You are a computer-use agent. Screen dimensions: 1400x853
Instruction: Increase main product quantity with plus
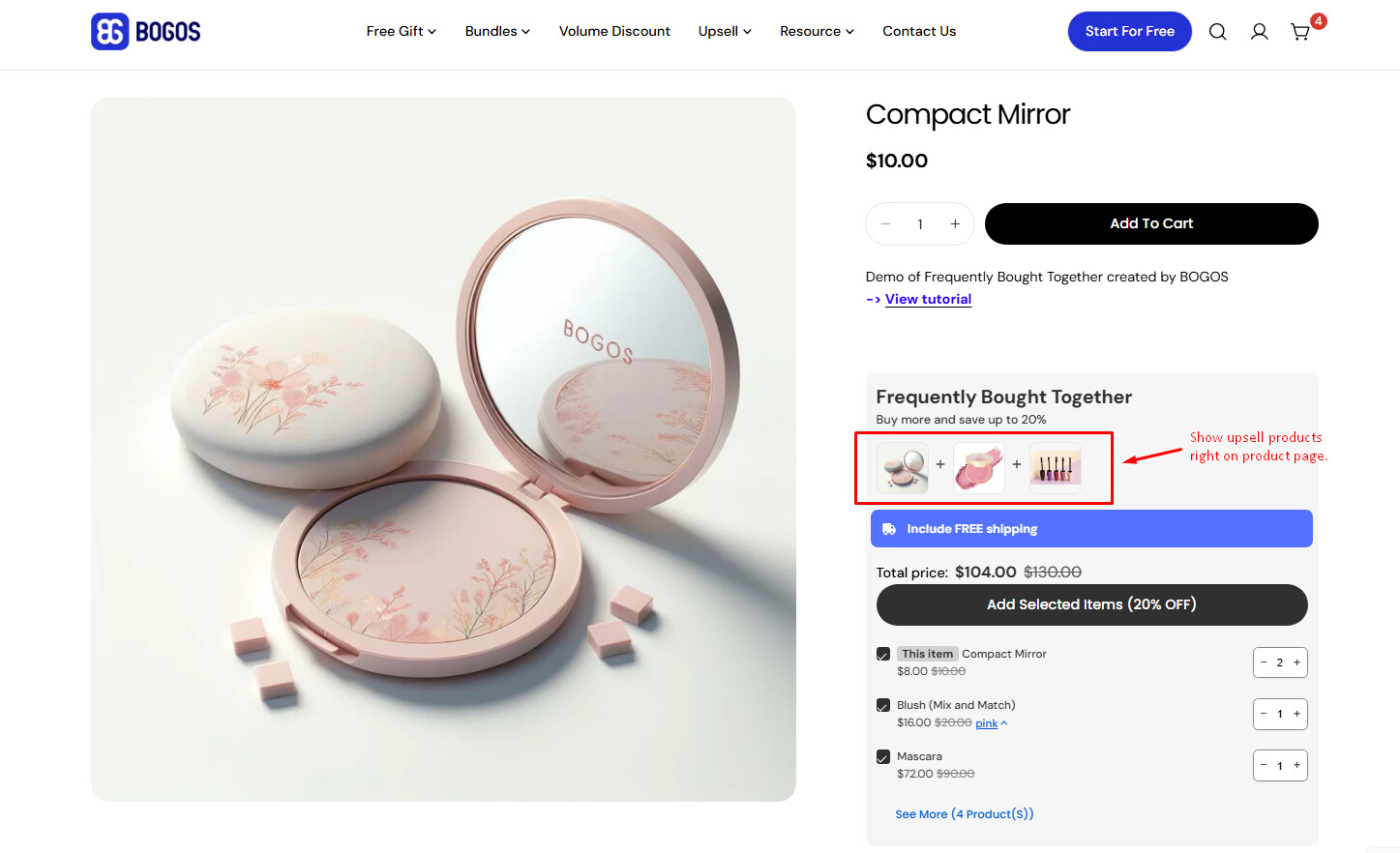coord(955,224)
